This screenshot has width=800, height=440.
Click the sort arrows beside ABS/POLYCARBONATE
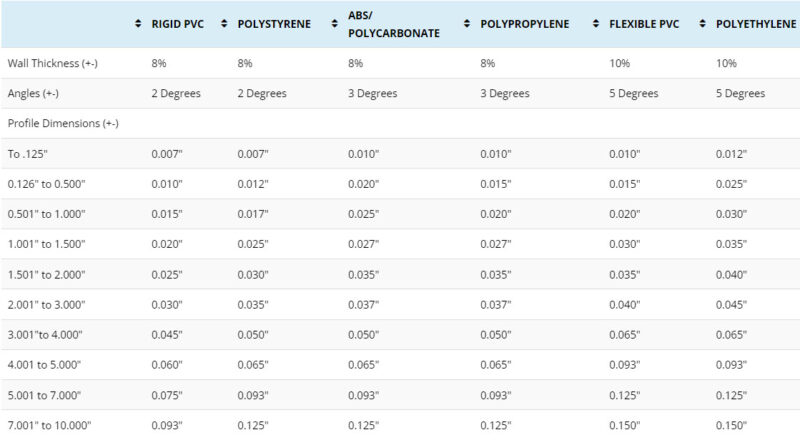click(x=335, y=23)
